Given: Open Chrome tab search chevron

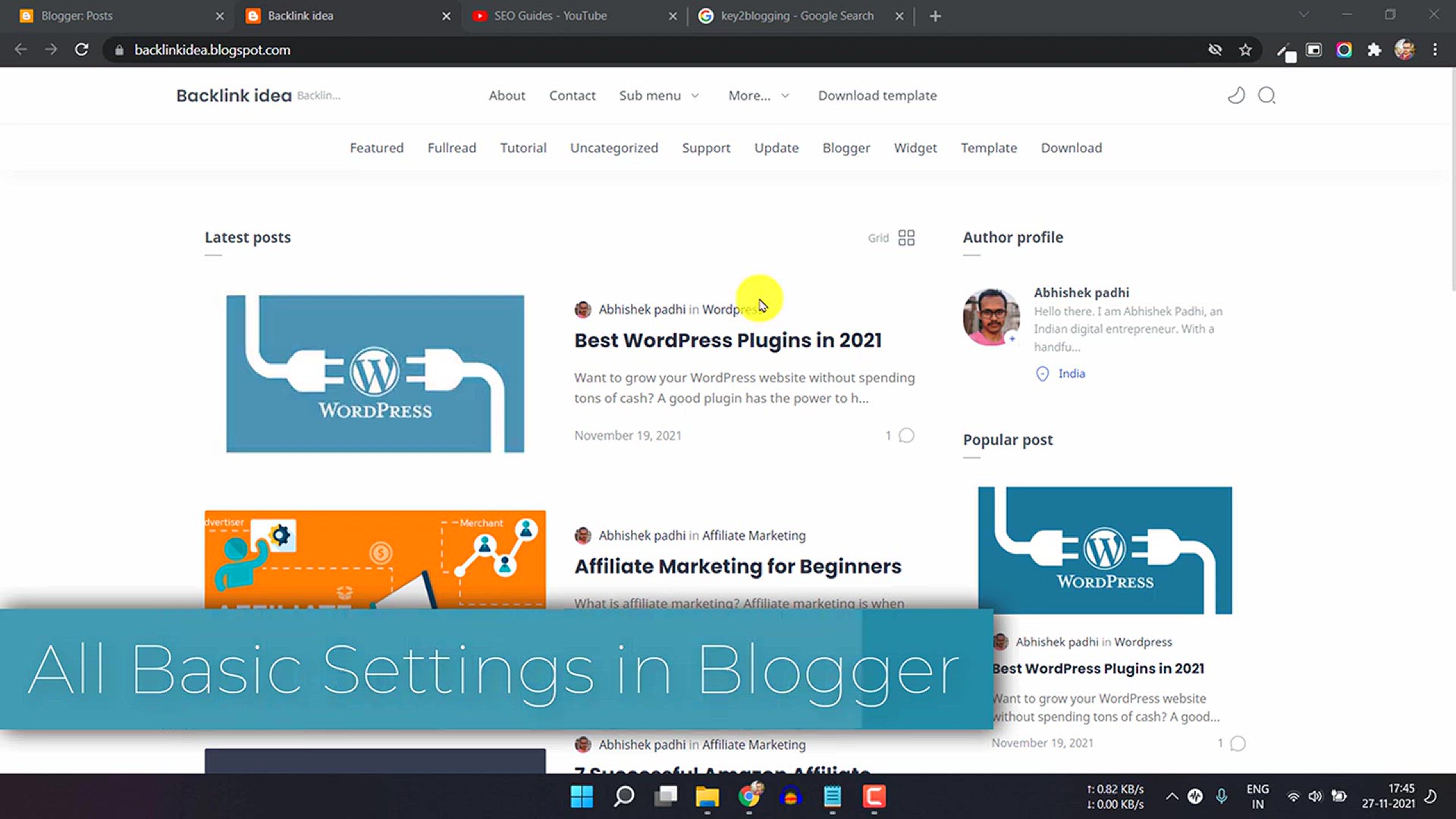Looking at the screenshot, I should (1304, 15).
